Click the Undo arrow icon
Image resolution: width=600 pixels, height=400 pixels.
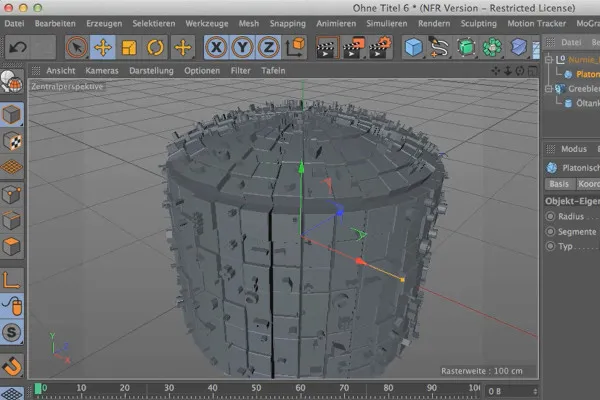pos(16,47)
